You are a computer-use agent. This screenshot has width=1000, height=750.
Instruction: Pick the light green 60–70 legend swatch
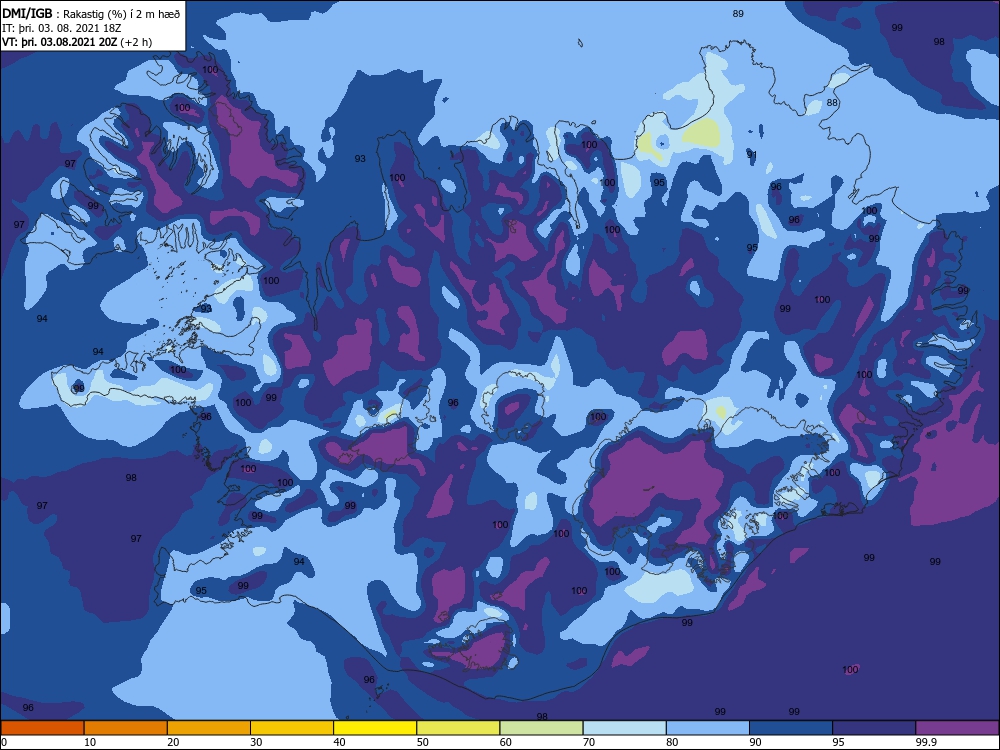click(x=541, y=728)
